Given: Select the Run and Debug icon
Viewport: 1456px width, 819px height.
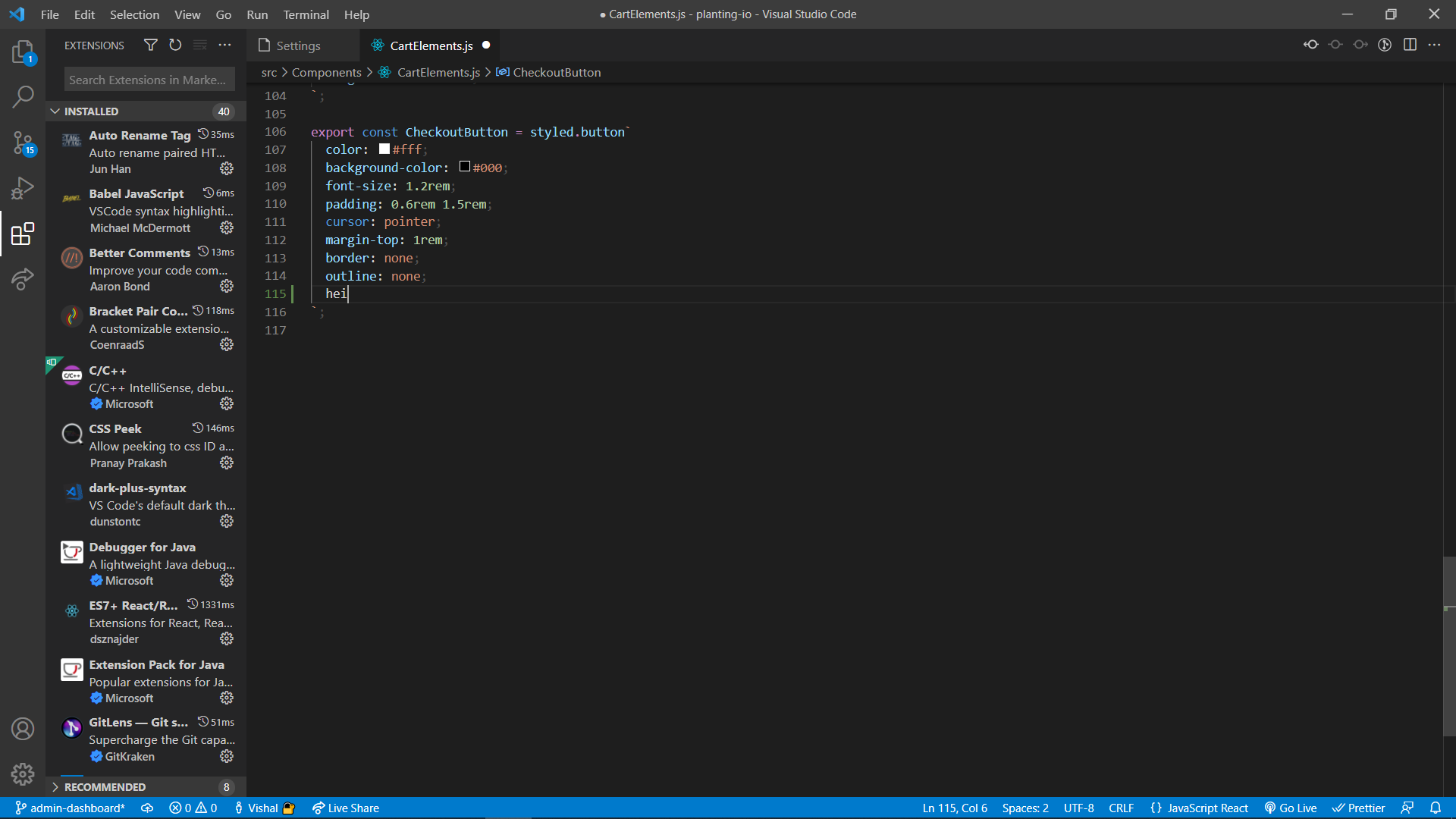Looking at the screenshot, I should tap(22, 188).
